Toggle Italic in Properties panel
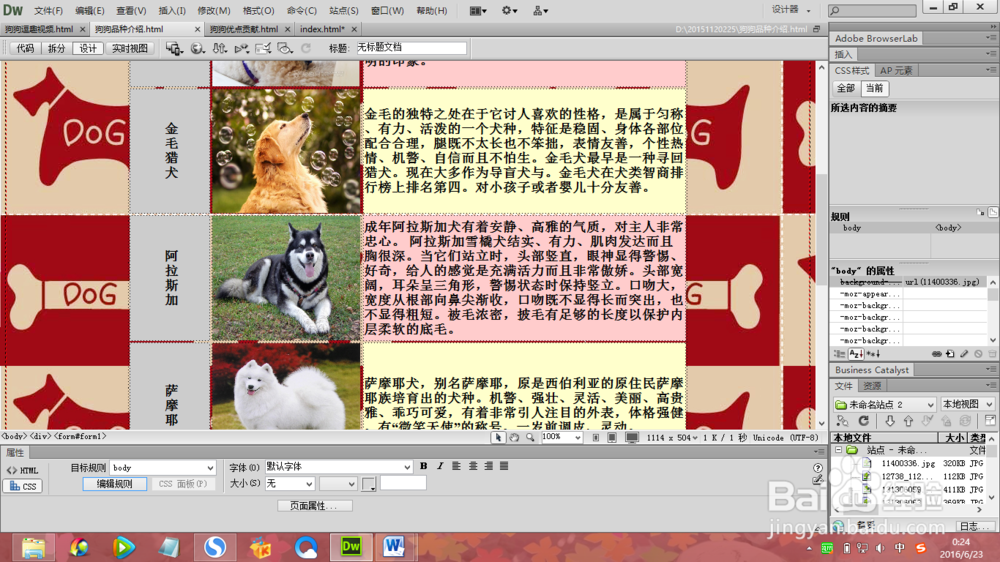1000x562 pixels. coord(440,466)
